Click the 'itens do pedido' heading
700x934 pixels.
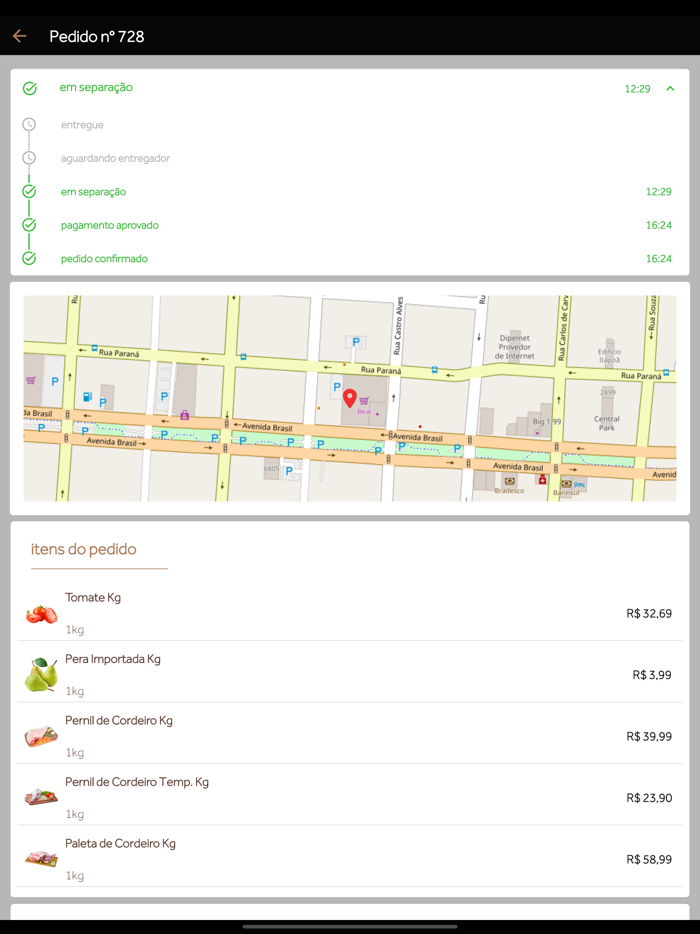83,549
